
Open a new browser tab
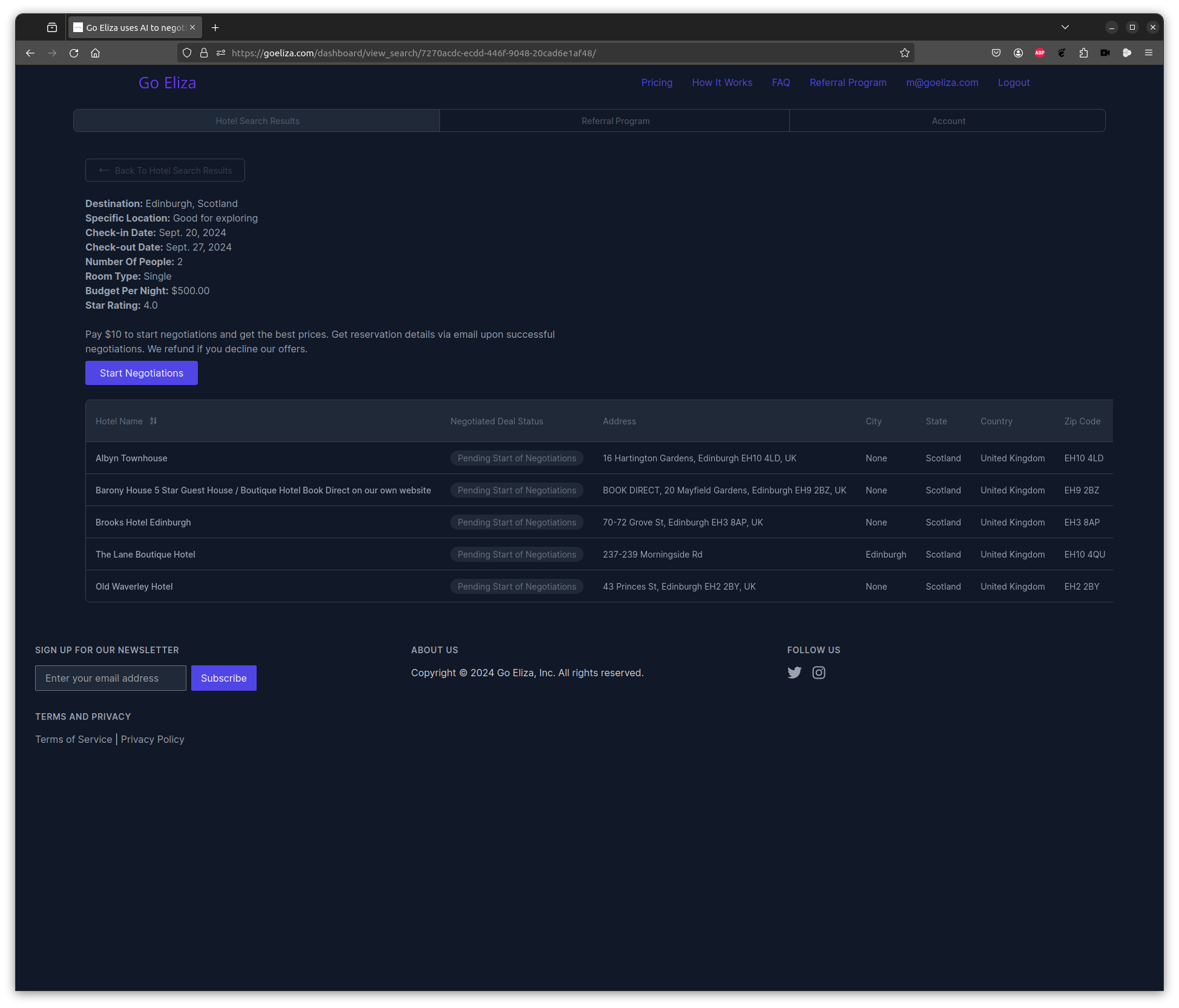(215, 28)
